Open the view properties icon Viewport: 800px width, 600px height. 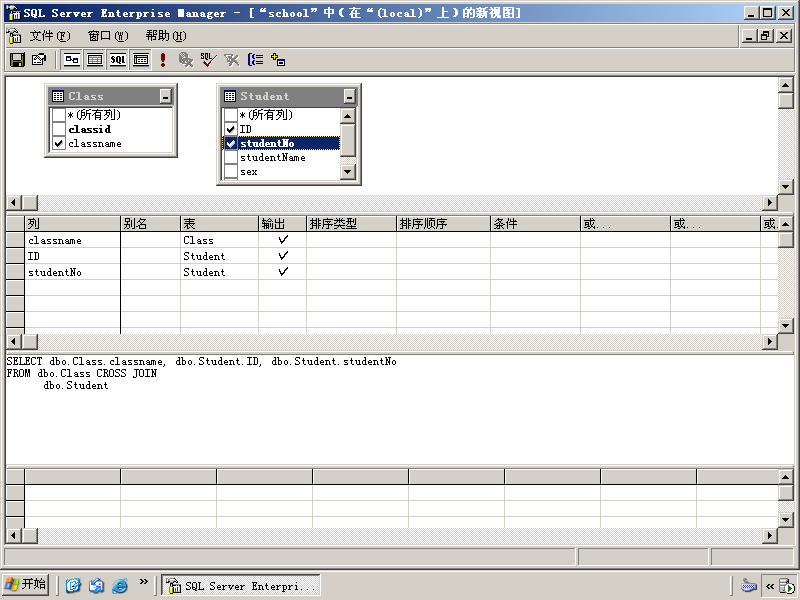(x=39, y=60)
